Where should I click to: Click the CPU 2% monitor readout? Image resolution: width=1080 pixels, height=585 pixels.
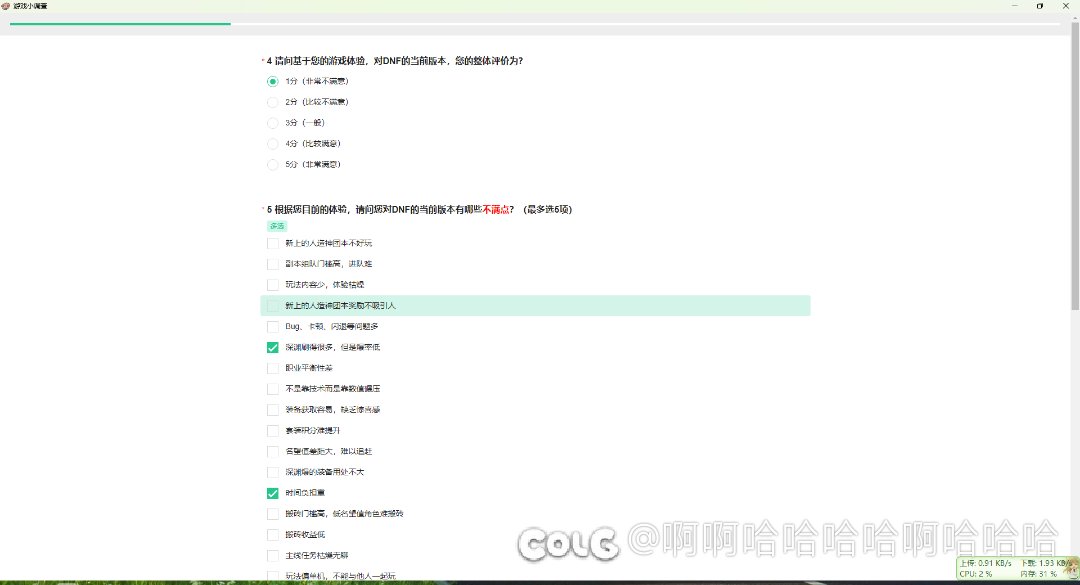[x=976, y=573]
